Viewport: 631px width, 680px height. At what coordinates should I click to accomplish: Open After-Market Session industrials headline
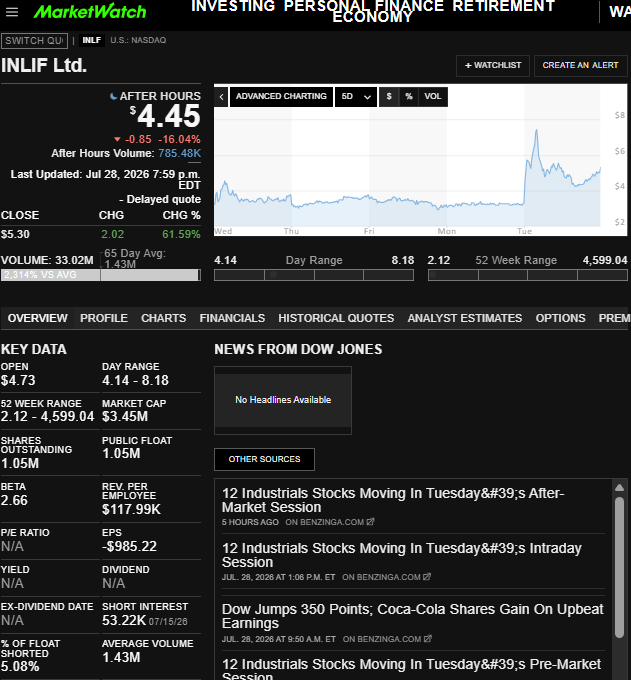[x=393, y=500]
